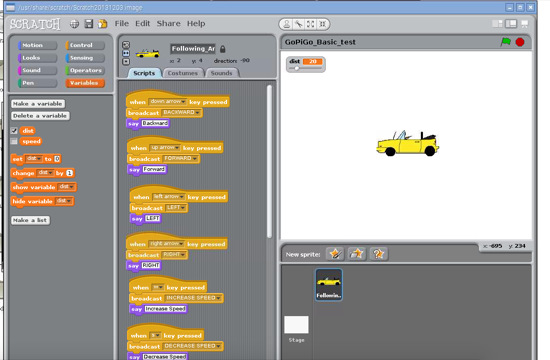Uncheck the dist variable checkbox

(14, 131)
